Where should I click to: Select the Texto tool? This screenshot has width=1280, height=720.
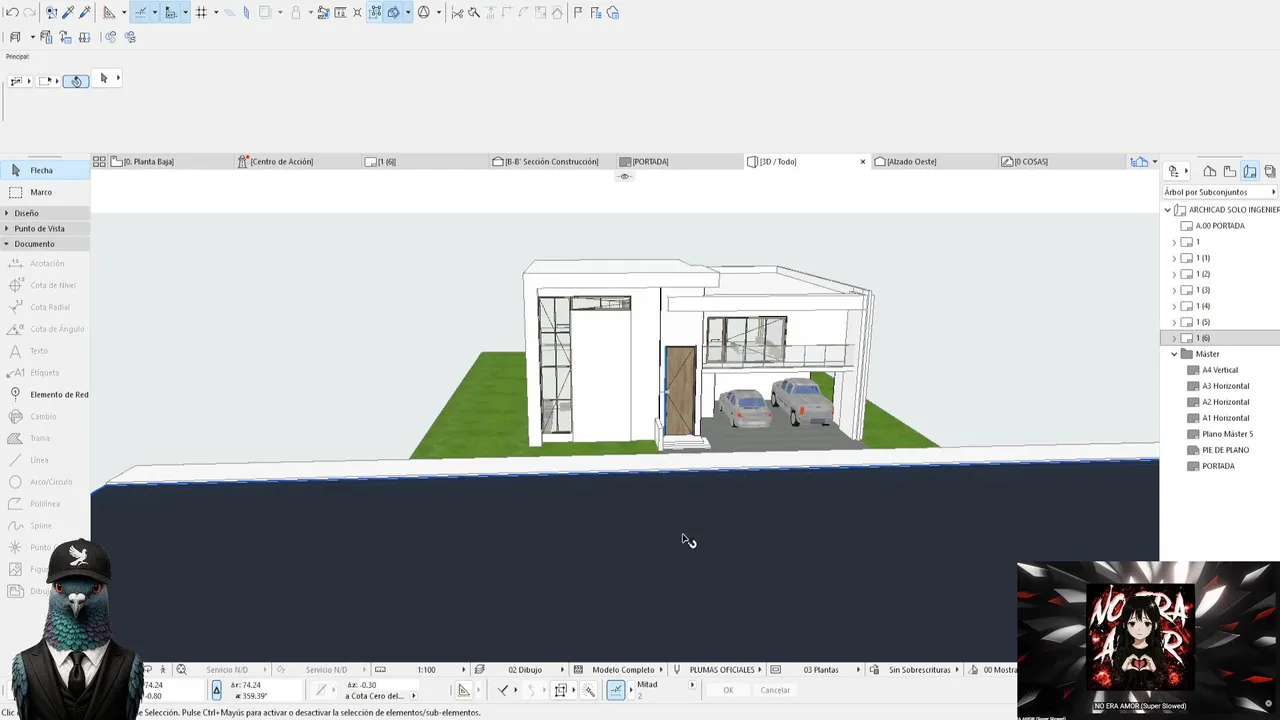[x=45, y=351]
